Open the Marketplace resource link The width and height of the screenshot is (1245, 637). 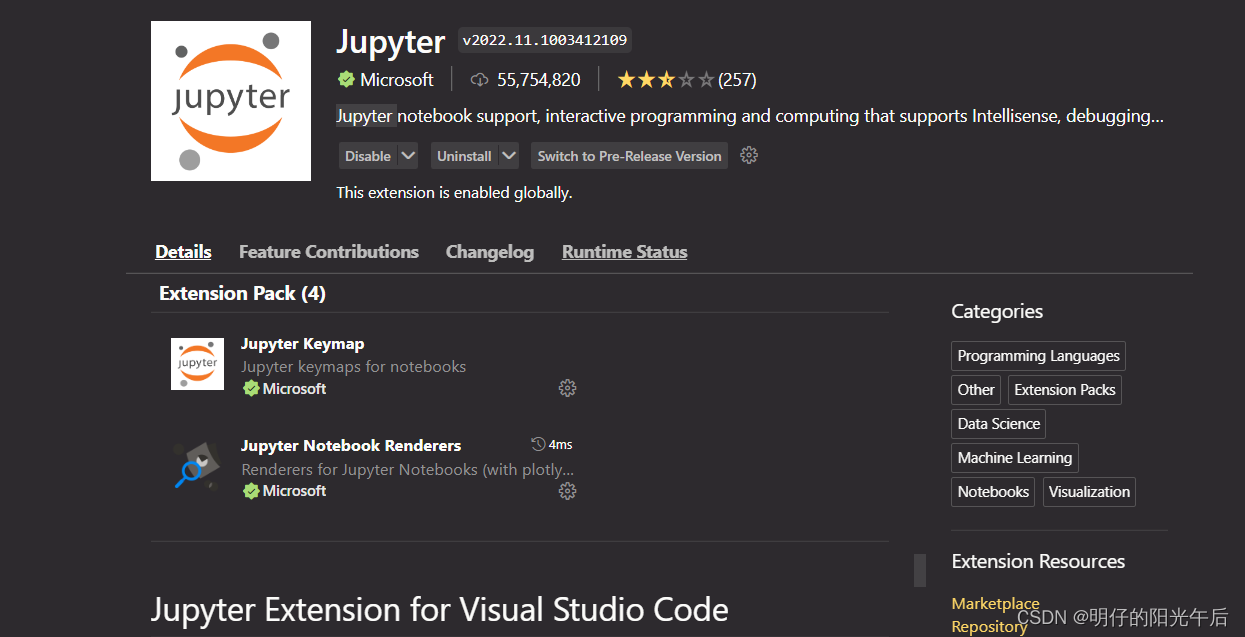click(995, 604)
